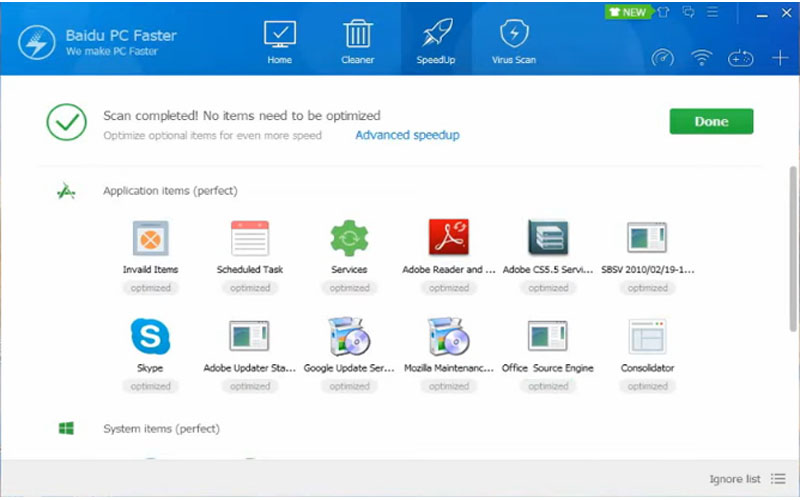Click the 'Adobe Reader and ...' label
The height and width of the screenshot is (500, 800).
point(448,269)
